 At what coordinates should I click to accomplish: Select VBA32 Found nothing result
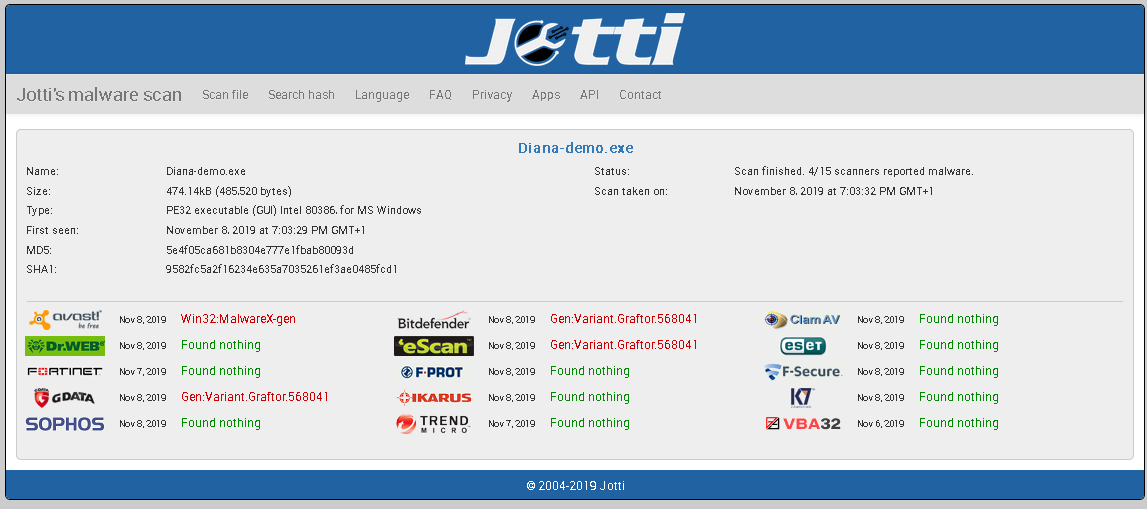pyautogui.click(x=958, y=423)
